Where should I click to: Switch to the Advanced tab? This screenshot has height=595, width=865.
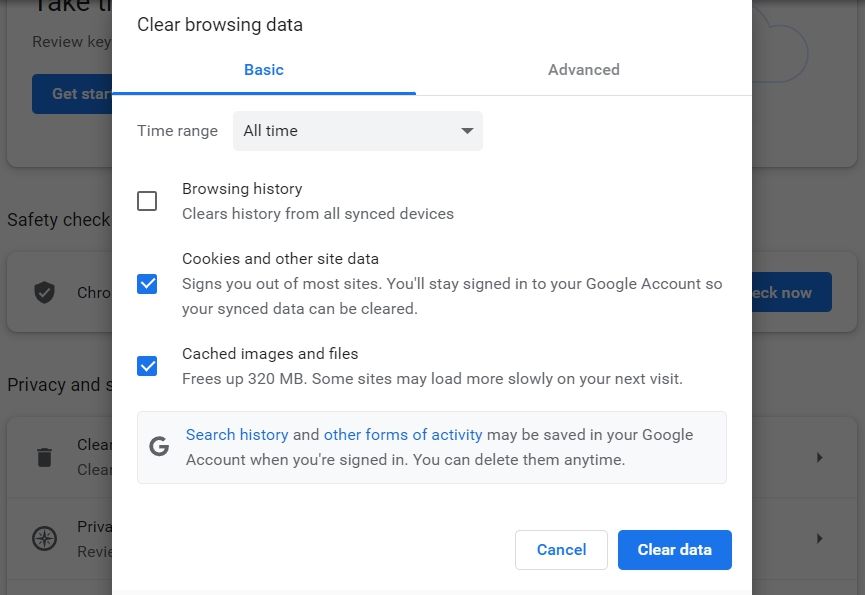click(x=583, y=70)
